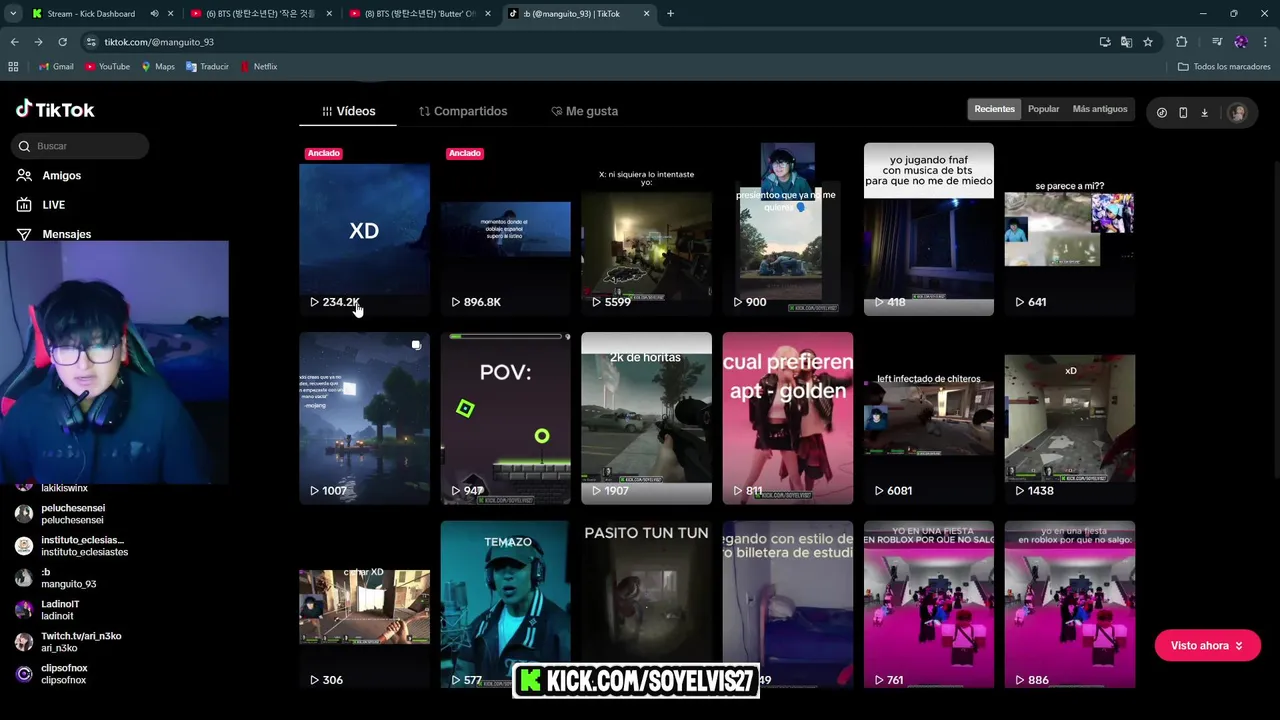This screenshot has width=1280, height=720.
Task: Open the video with 306 views
Action: tap(364, 605)
